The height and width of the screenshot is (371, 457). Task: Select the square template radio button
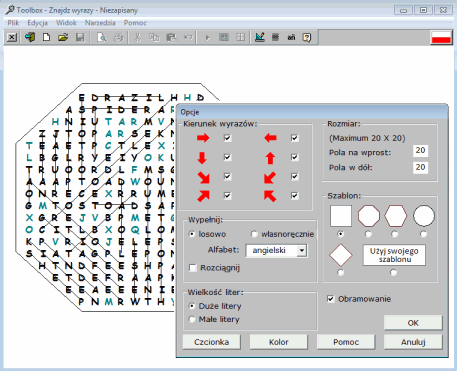pyautogui.click(x=340, y=234)
